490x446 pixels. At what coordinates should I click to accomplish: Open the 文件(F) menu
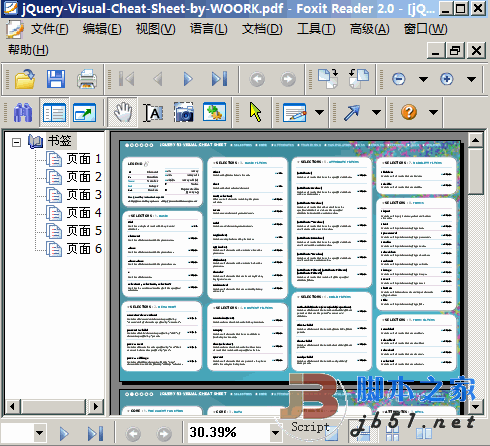[50, 29]
